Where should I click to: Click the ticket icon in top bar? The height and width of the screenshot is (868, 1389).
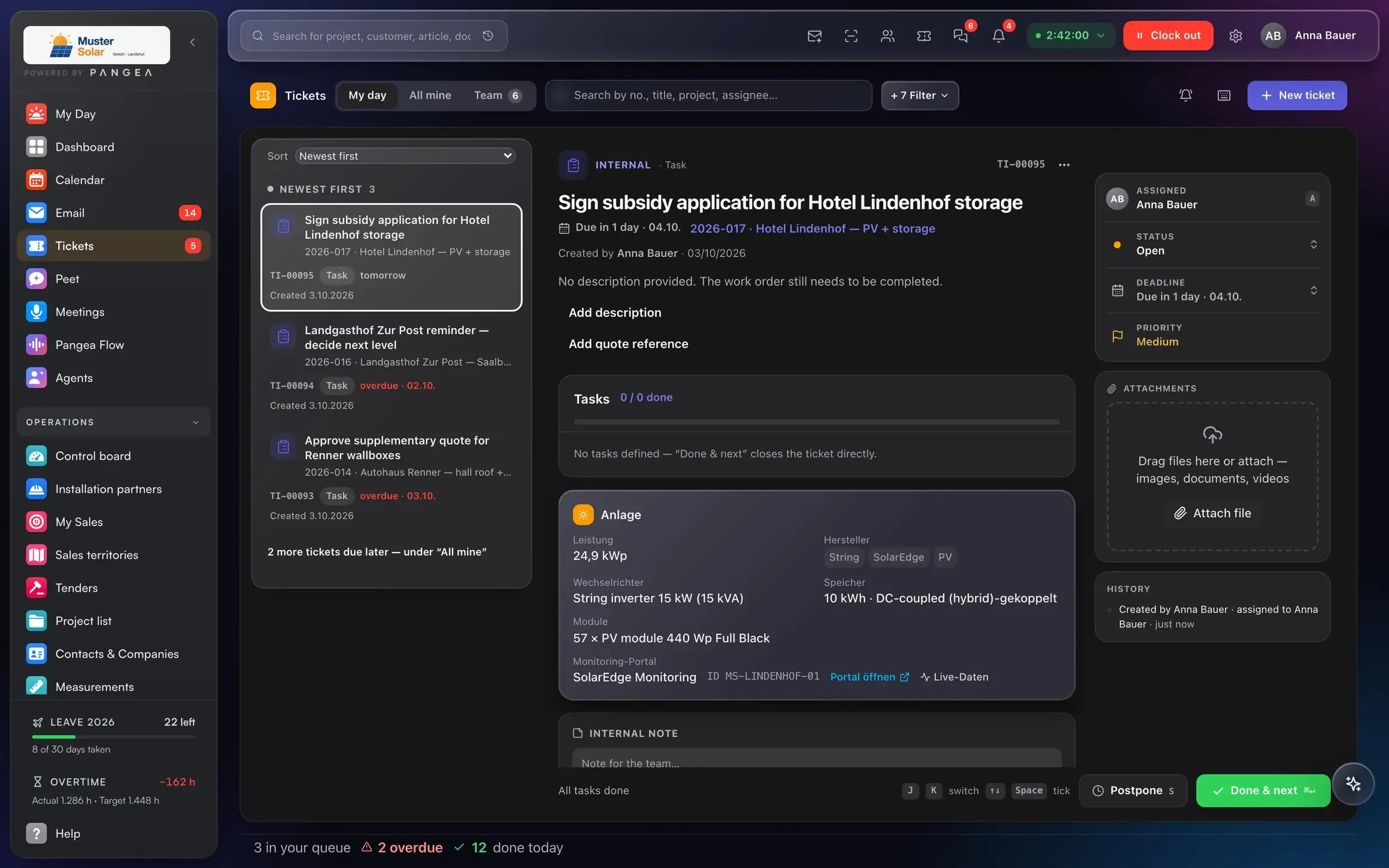click(924, 36)
